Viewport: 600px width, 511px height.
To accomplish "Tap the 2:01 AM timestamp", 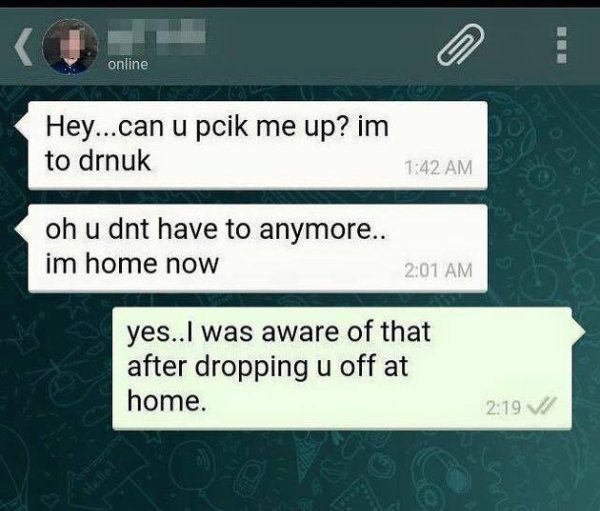I will click(x=438, y=271).
